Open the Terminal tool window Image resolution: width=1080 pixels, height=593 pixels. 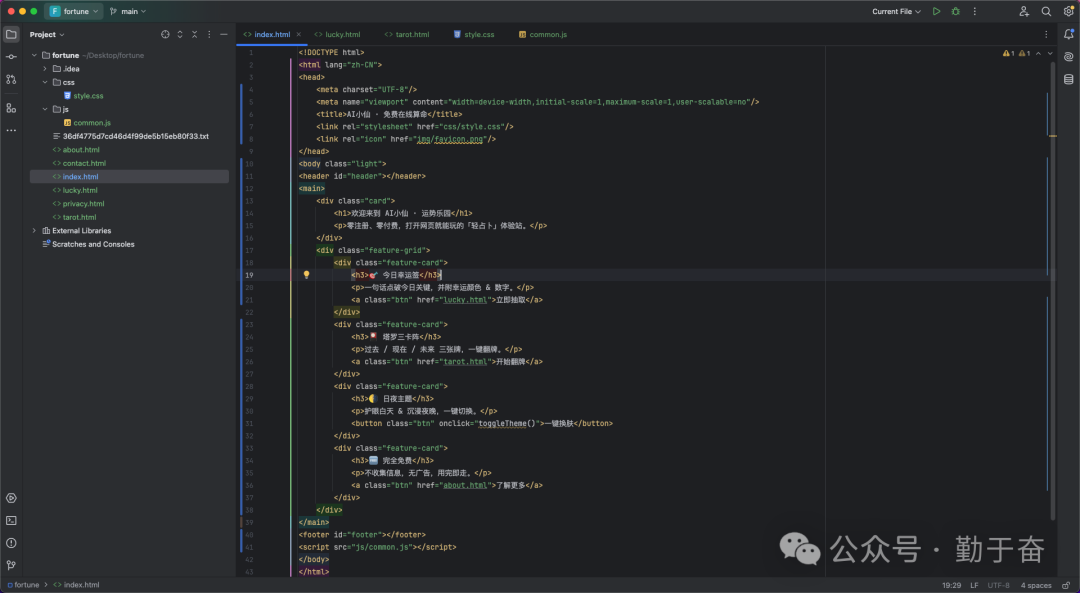[11, 521]
